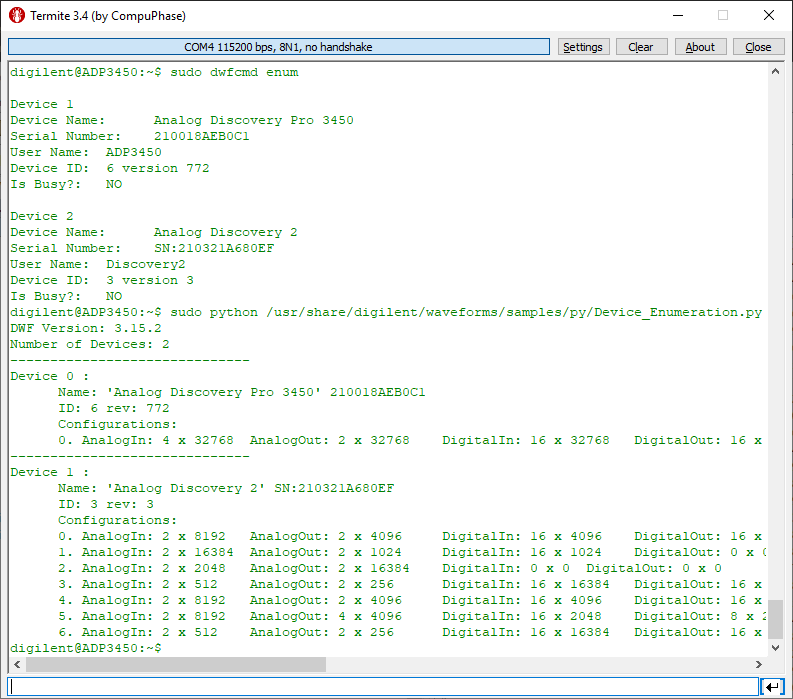Click vertical scrollbar track above the thumb
The image size is (793, 699).
point(775,340)
